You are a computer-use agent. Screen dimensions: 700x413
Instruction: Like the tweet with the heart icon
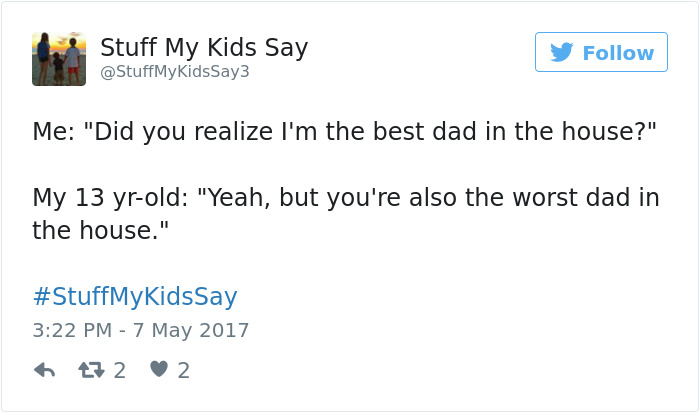click(x=158, y=370)
